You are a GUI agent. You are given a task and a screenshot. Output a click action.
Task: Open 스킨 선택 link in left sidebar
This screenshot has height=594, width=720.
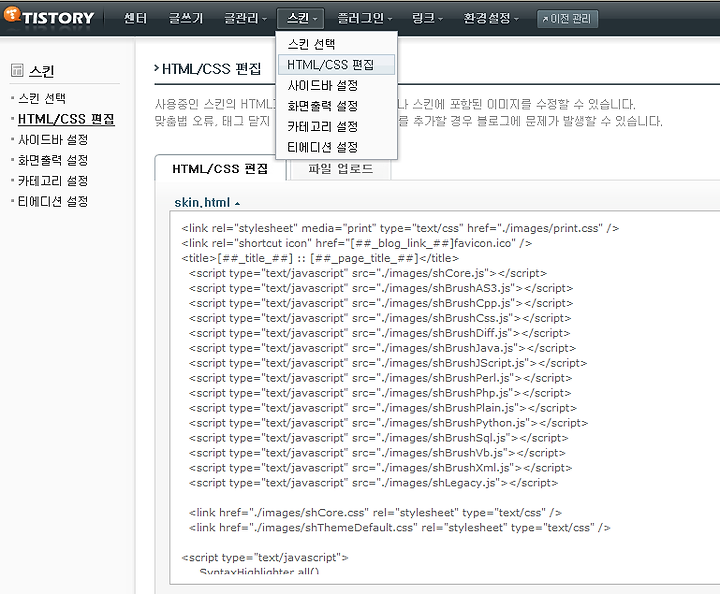(x=42, y=98)
